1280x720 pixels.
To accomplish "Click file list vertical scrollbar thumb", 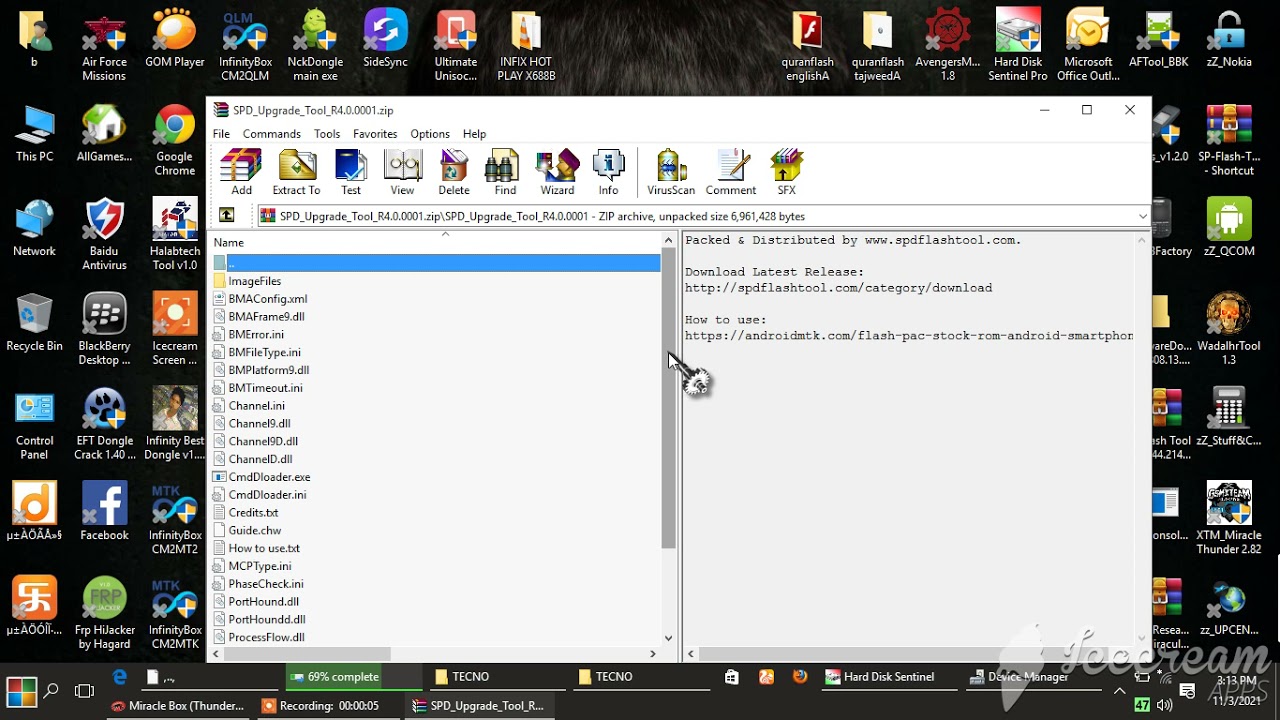I will [x=669, y=398].
